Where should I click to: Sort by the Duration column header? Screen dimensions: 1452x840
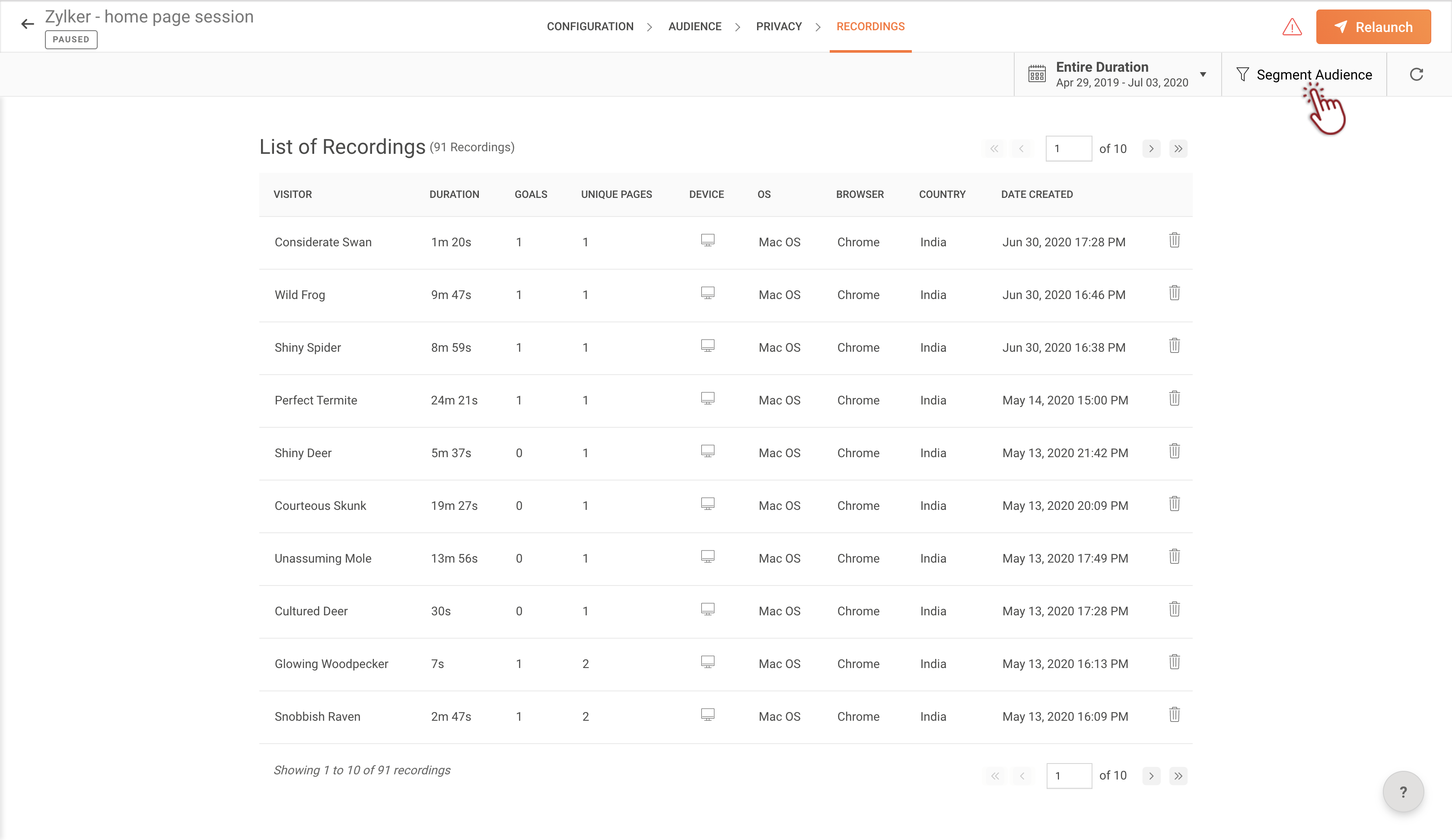pyautogui.click(x=454, y=195)
